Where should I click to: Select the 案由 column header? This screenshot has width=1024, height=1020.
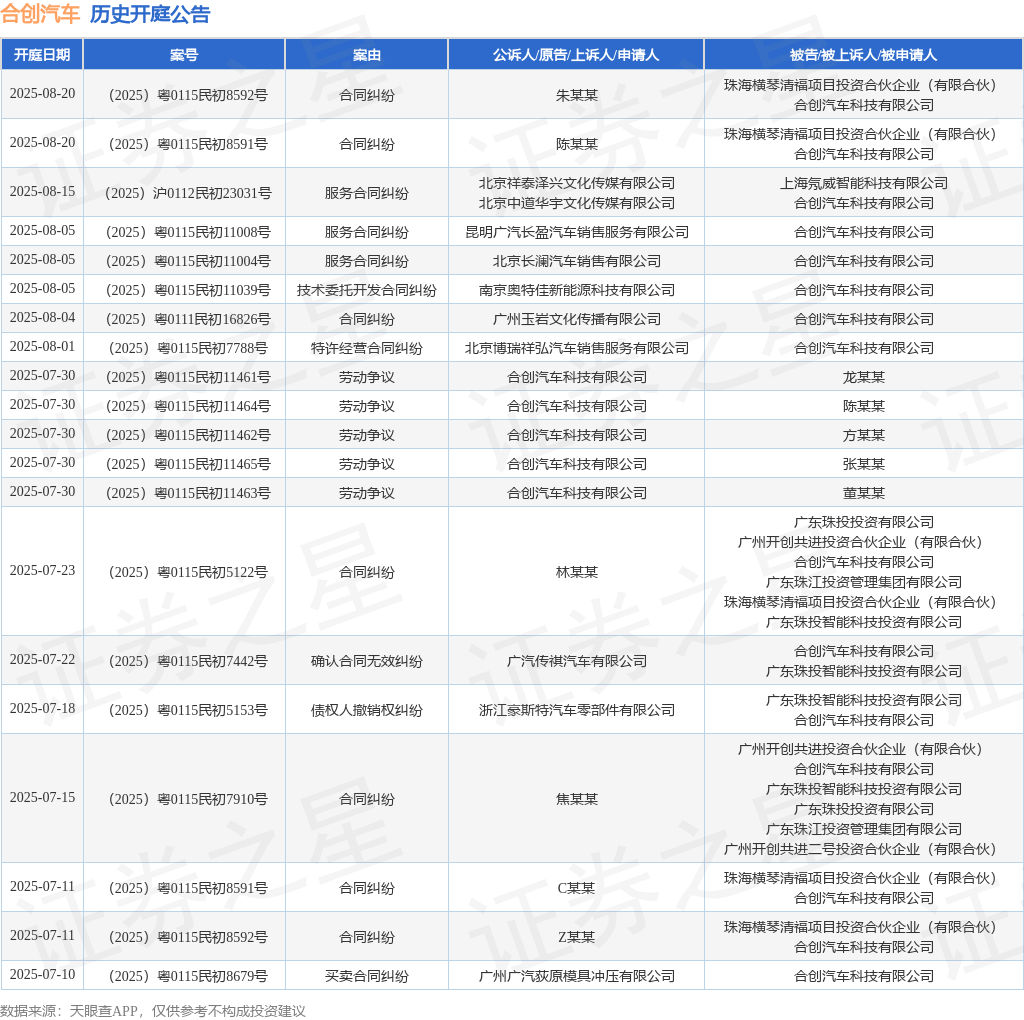click(x=367, y=55)
